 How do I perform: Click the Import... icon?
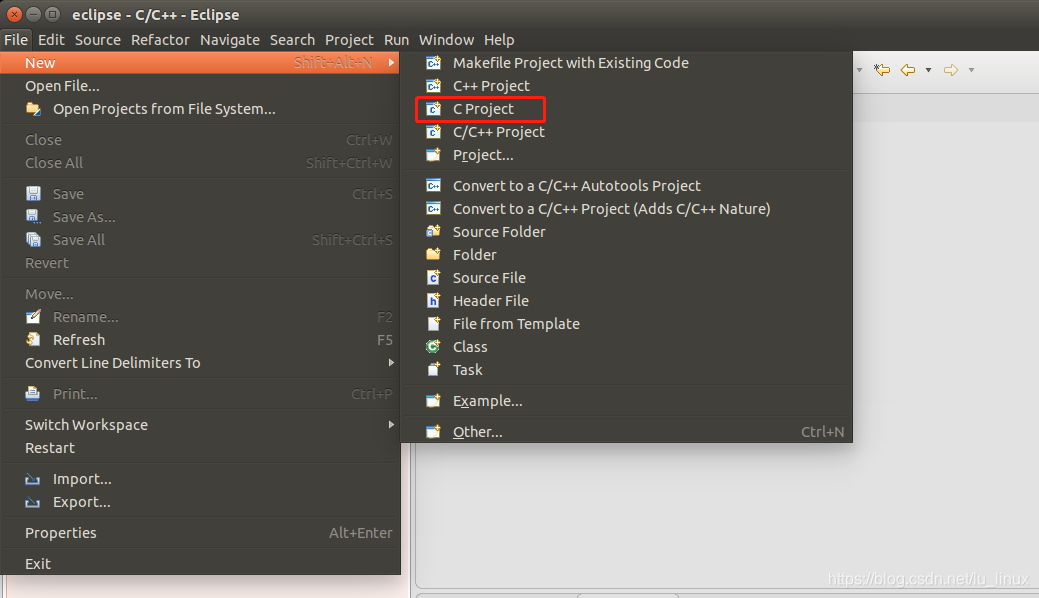33,479
